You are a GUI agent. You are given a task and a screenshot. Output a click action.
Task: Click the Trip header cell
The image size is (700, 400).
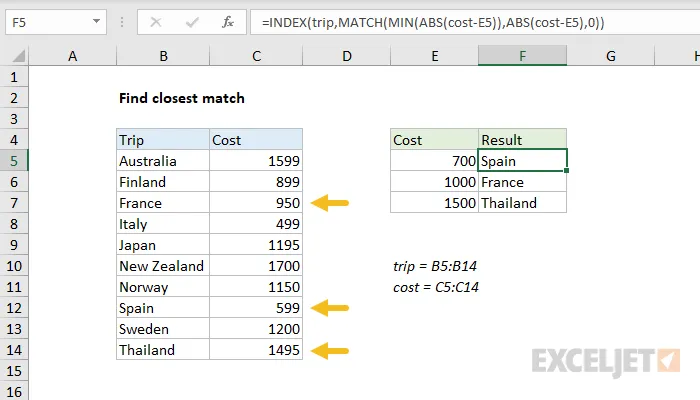point(162,140)
